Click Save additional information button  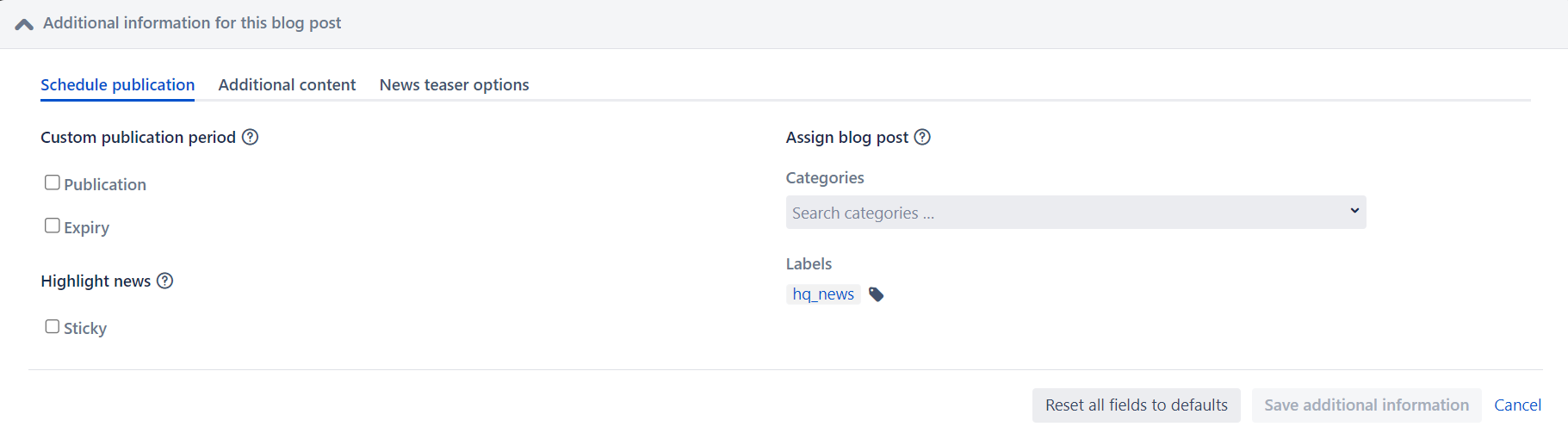(1367, 405)
